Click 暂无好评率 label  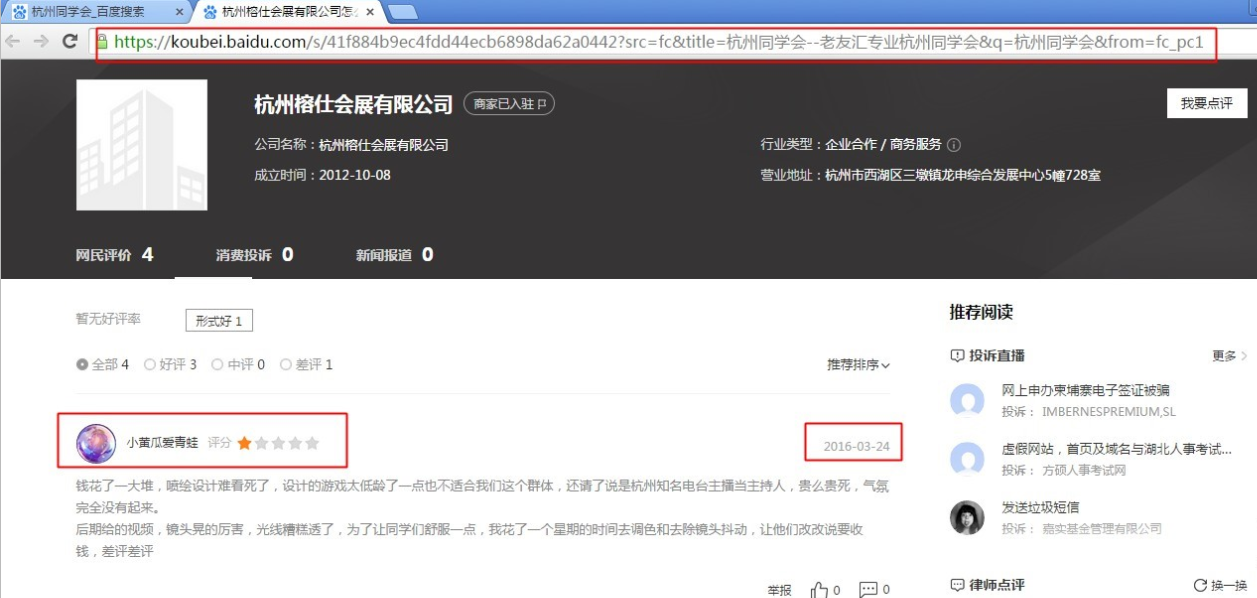[x=108, y=319]
